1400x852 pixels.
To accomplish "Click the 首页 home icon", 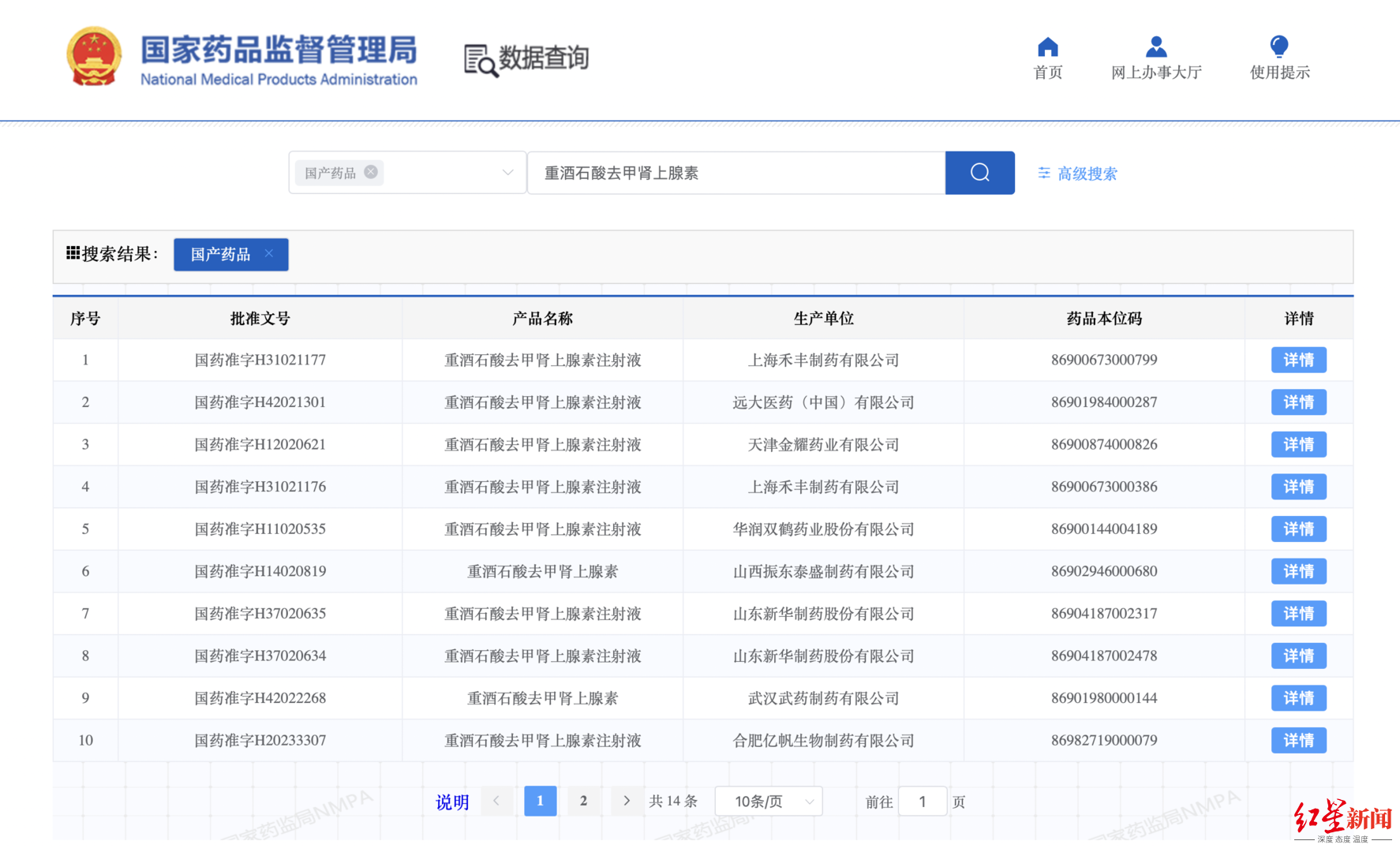I will click(x=1047, y=46).
